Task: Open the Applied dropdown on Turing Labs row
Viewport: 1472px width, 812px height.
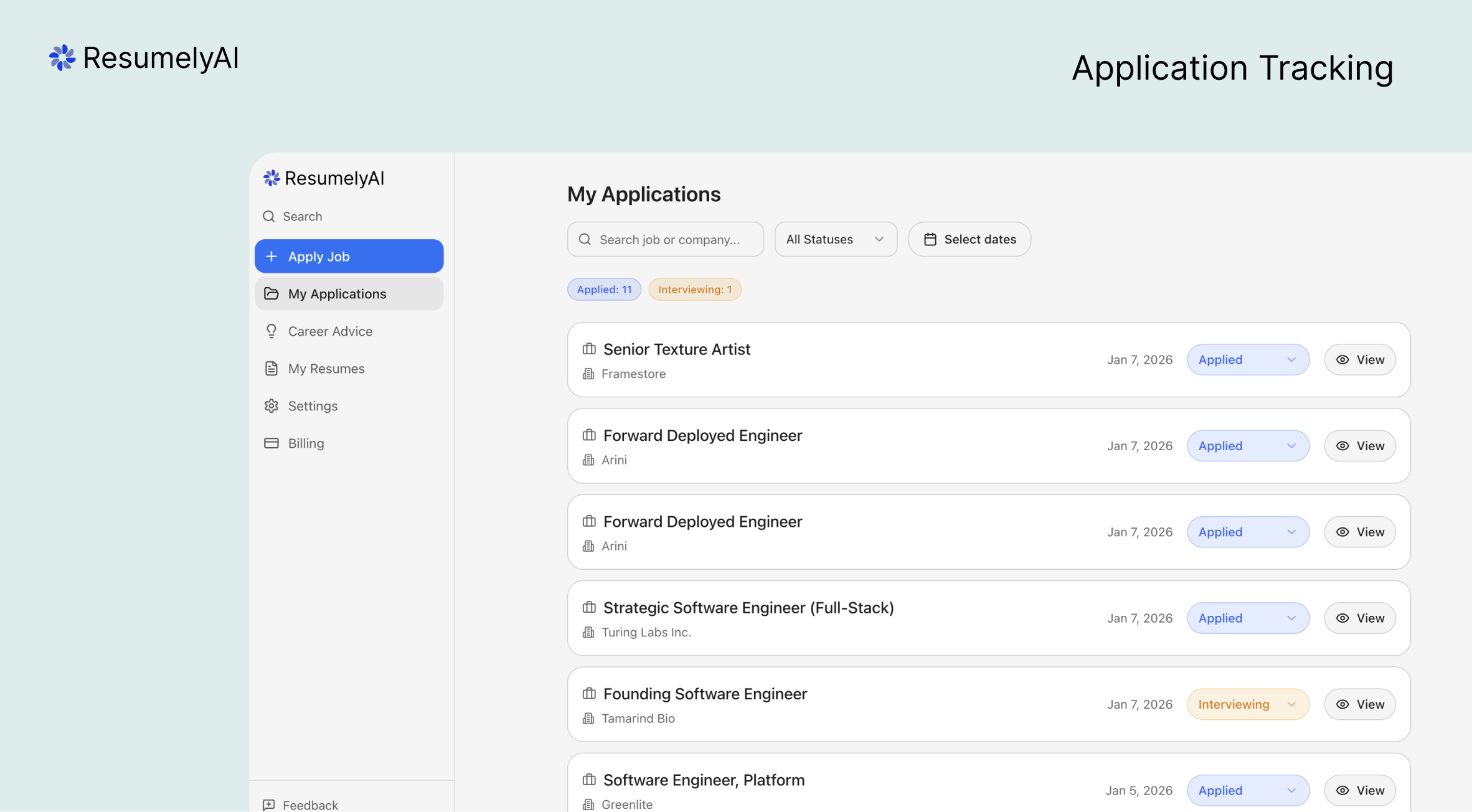Action: (x=1248, y=618)
